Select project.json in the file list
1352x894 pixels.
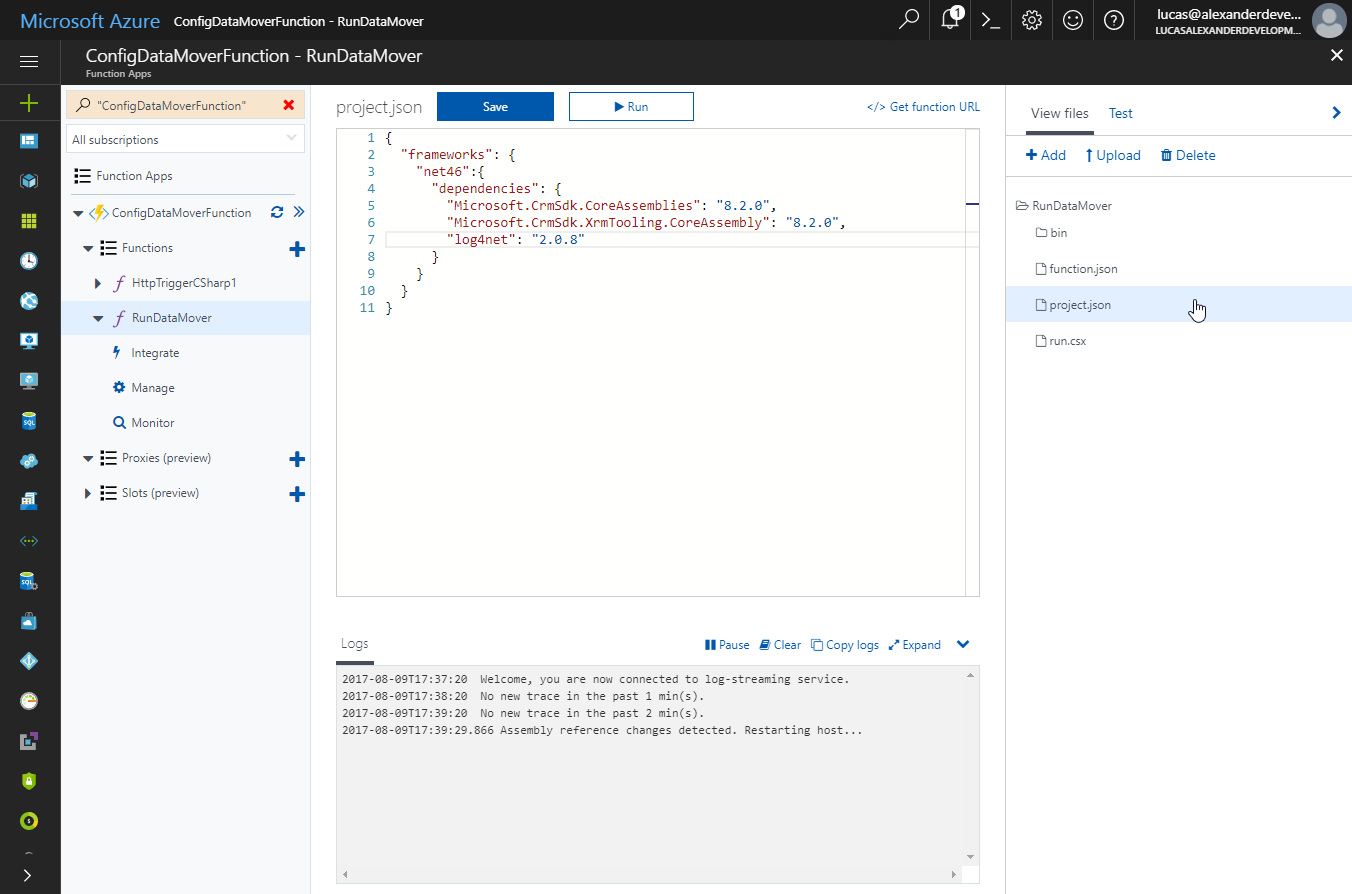point(1178,305)
